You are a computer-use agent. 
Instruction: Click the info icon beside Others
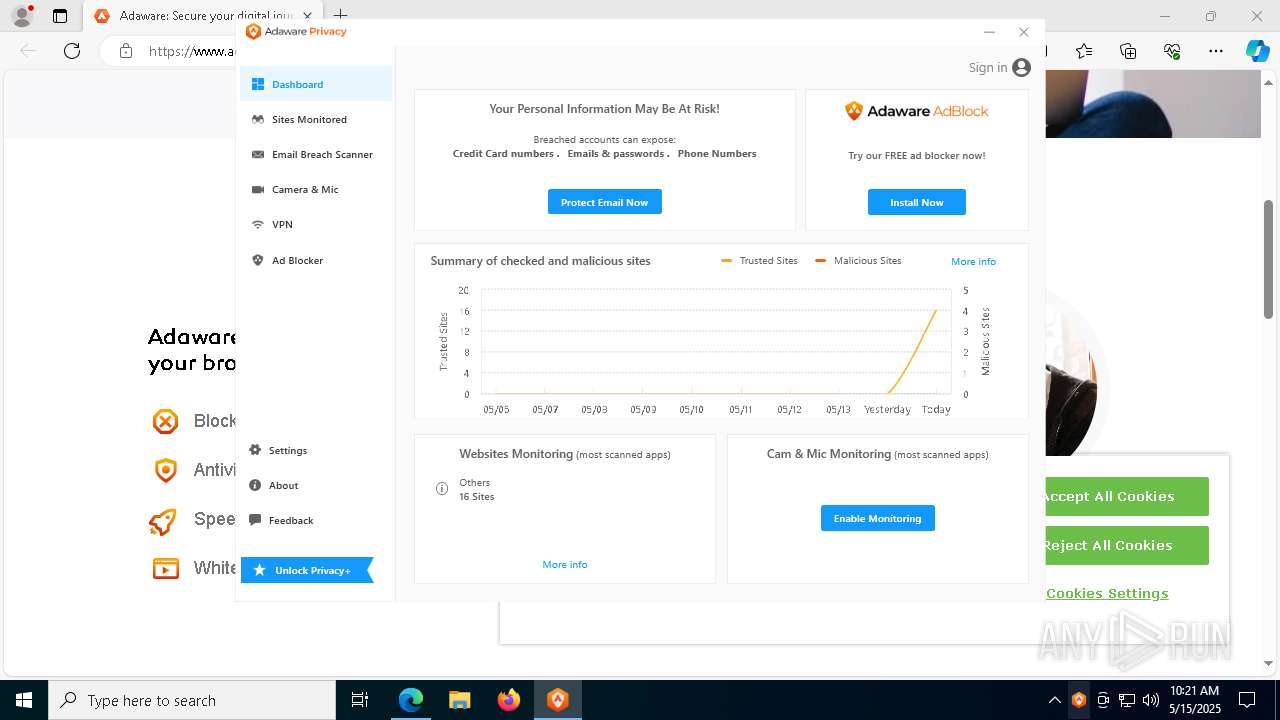(442, 489)
